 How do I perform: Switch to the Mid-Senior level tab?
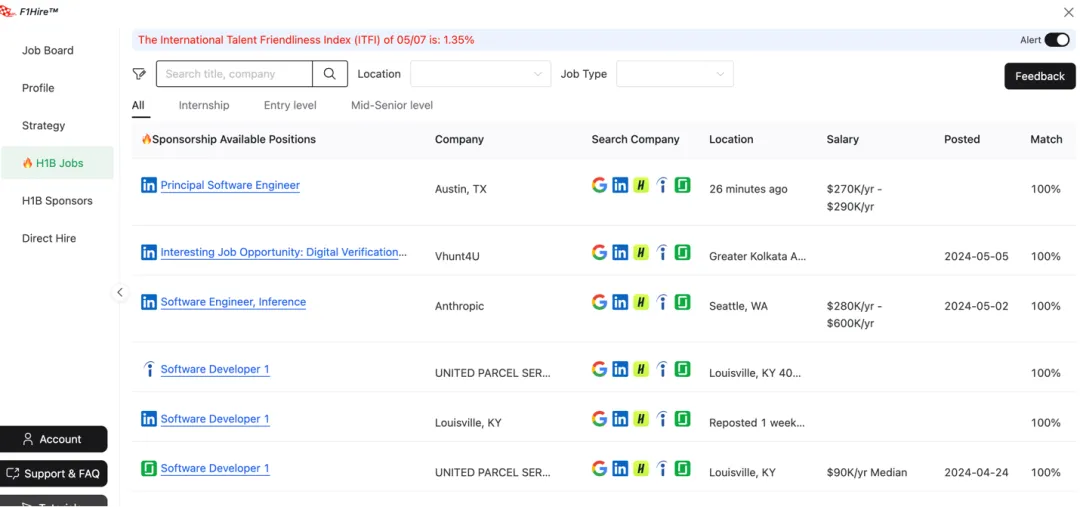pyautogui.click(x=392, y=105)
